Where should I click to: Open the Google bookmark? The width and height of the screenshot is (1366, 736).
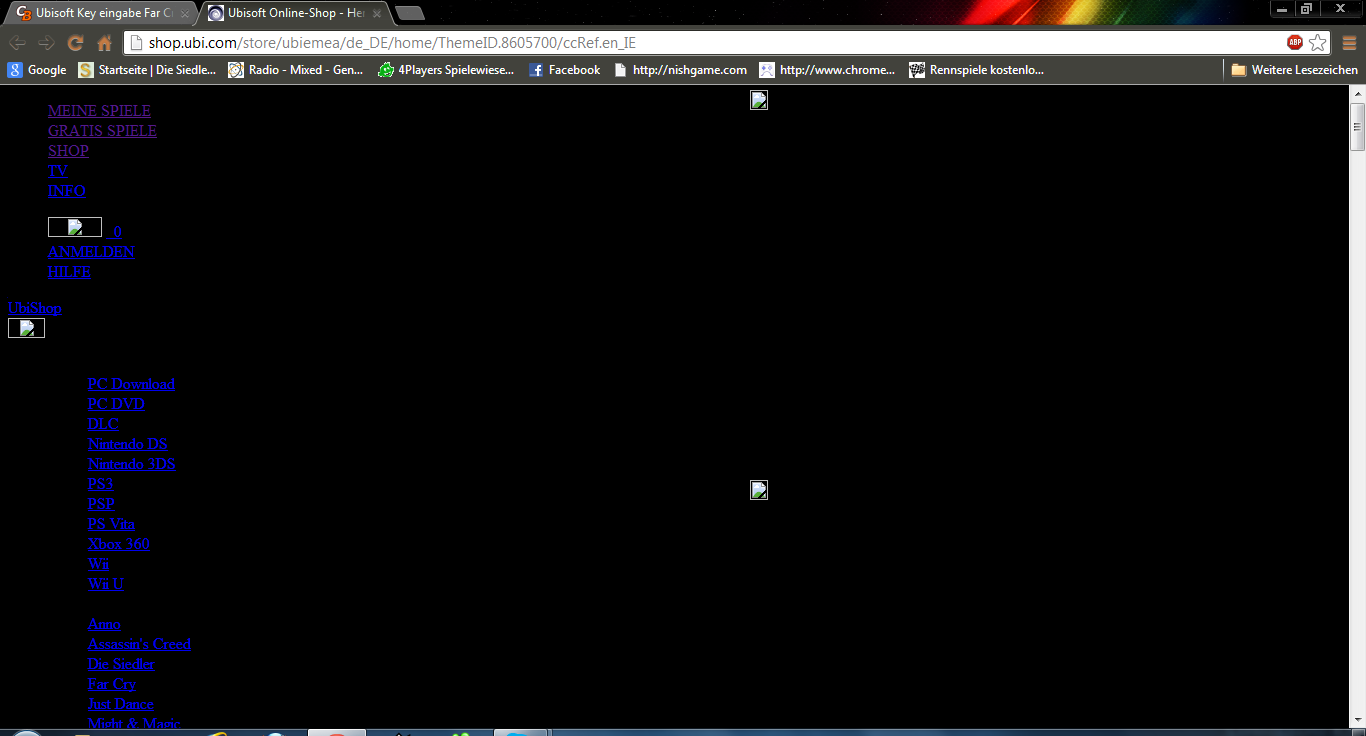[37, 70]
